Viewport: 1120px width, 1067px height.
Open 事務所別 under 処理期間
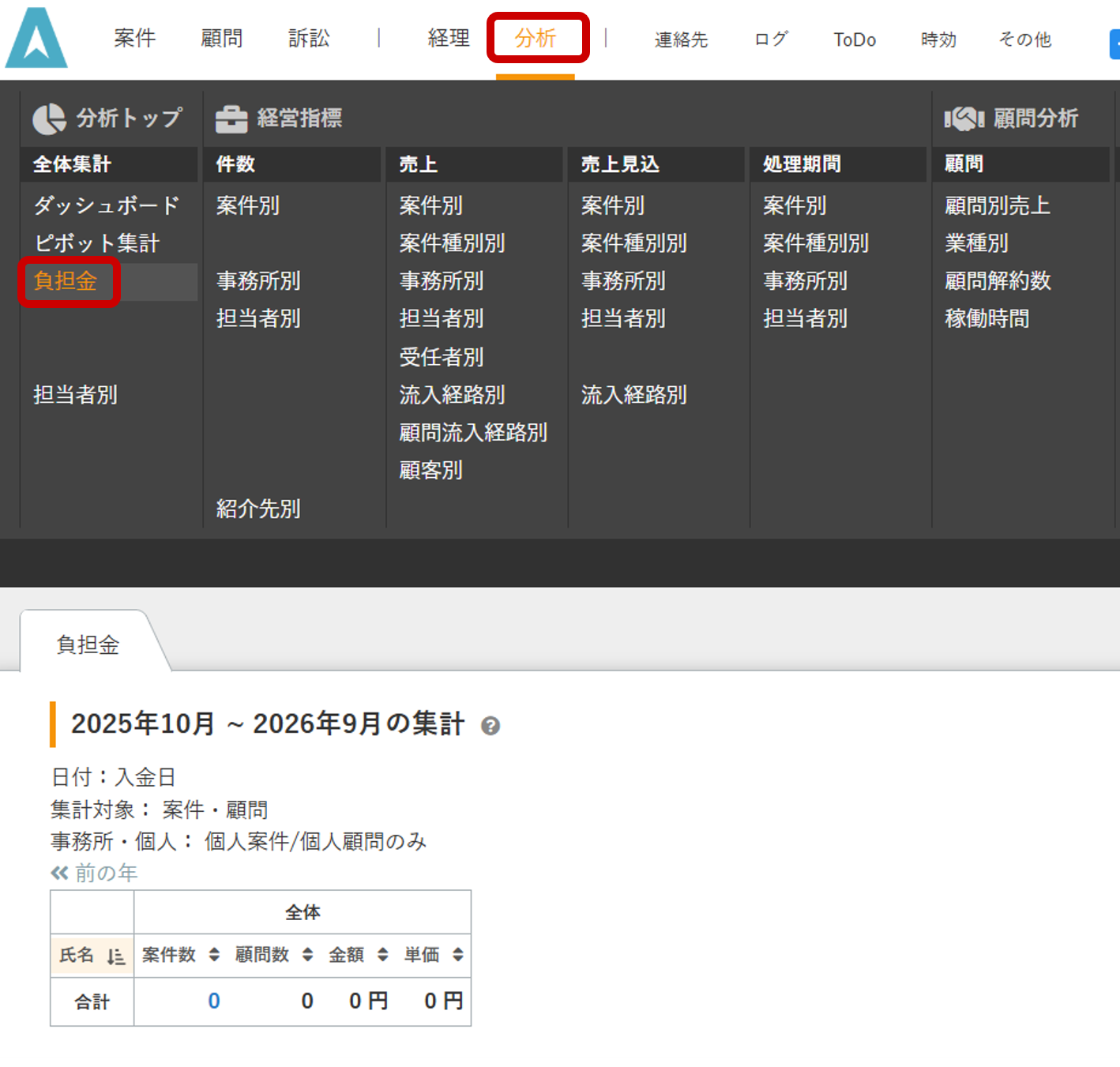(x=805, y=281)
